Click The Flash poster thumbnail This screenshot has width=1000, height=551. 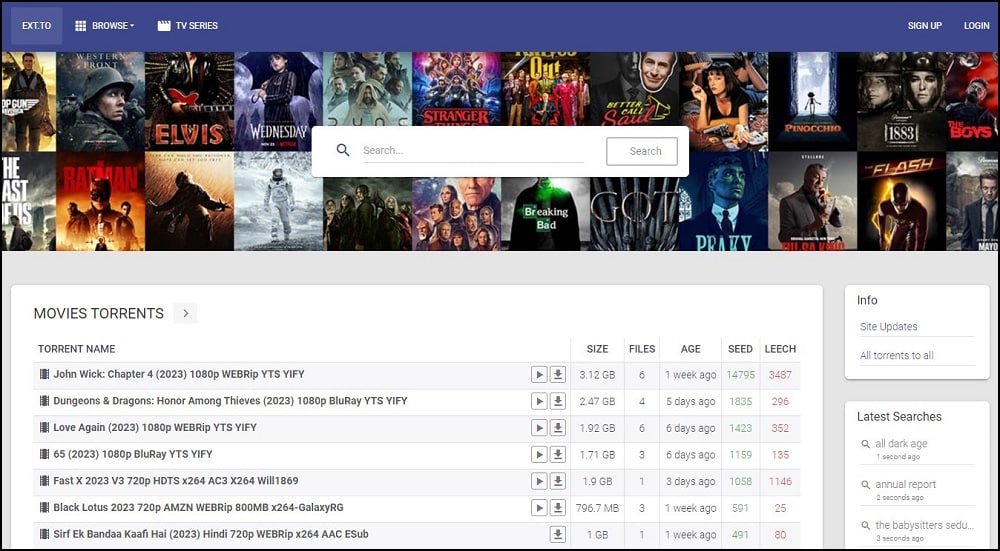pos(901,201)
